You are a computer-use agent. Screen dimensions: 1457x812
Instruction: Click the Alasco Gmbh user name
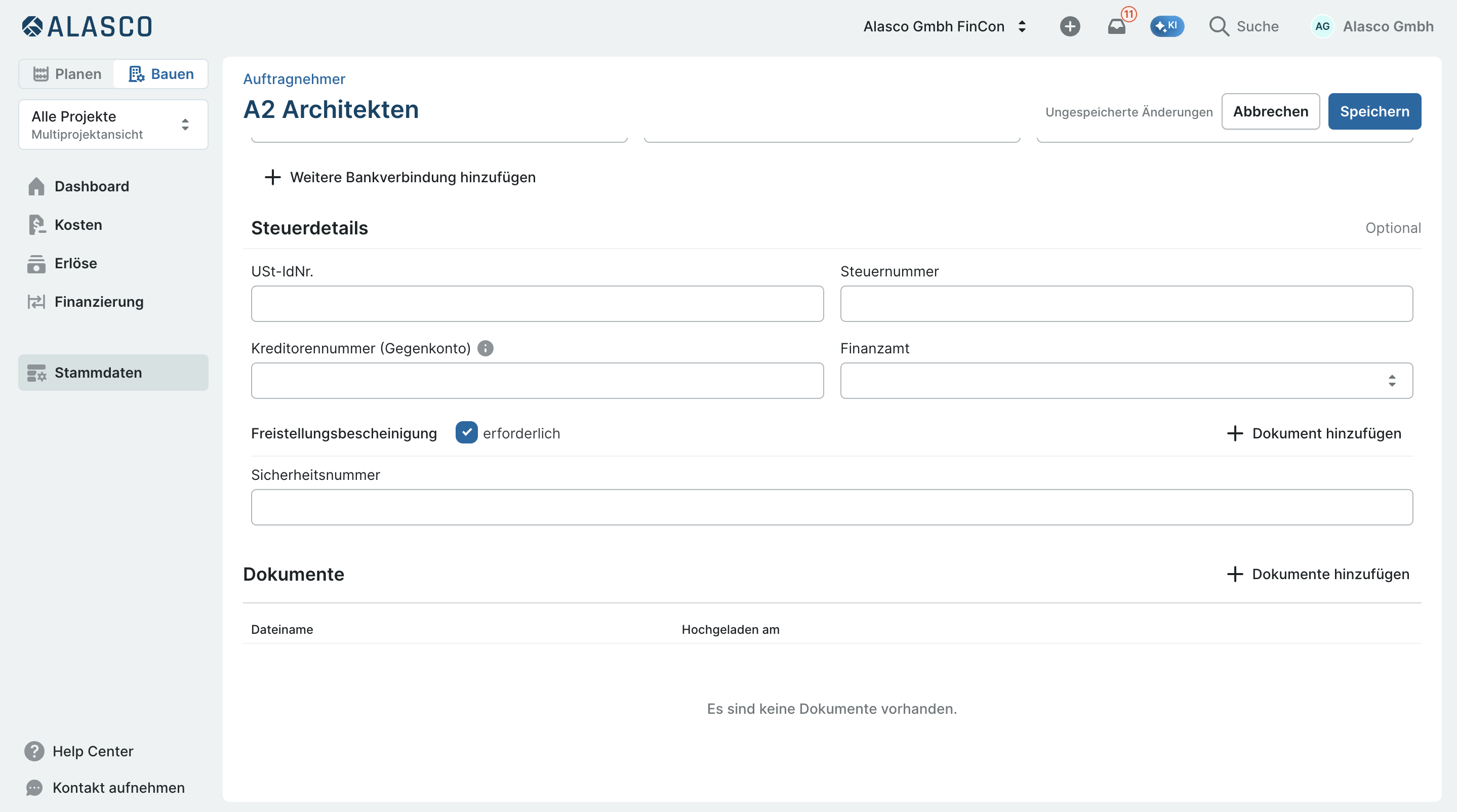pos(1388,26)
